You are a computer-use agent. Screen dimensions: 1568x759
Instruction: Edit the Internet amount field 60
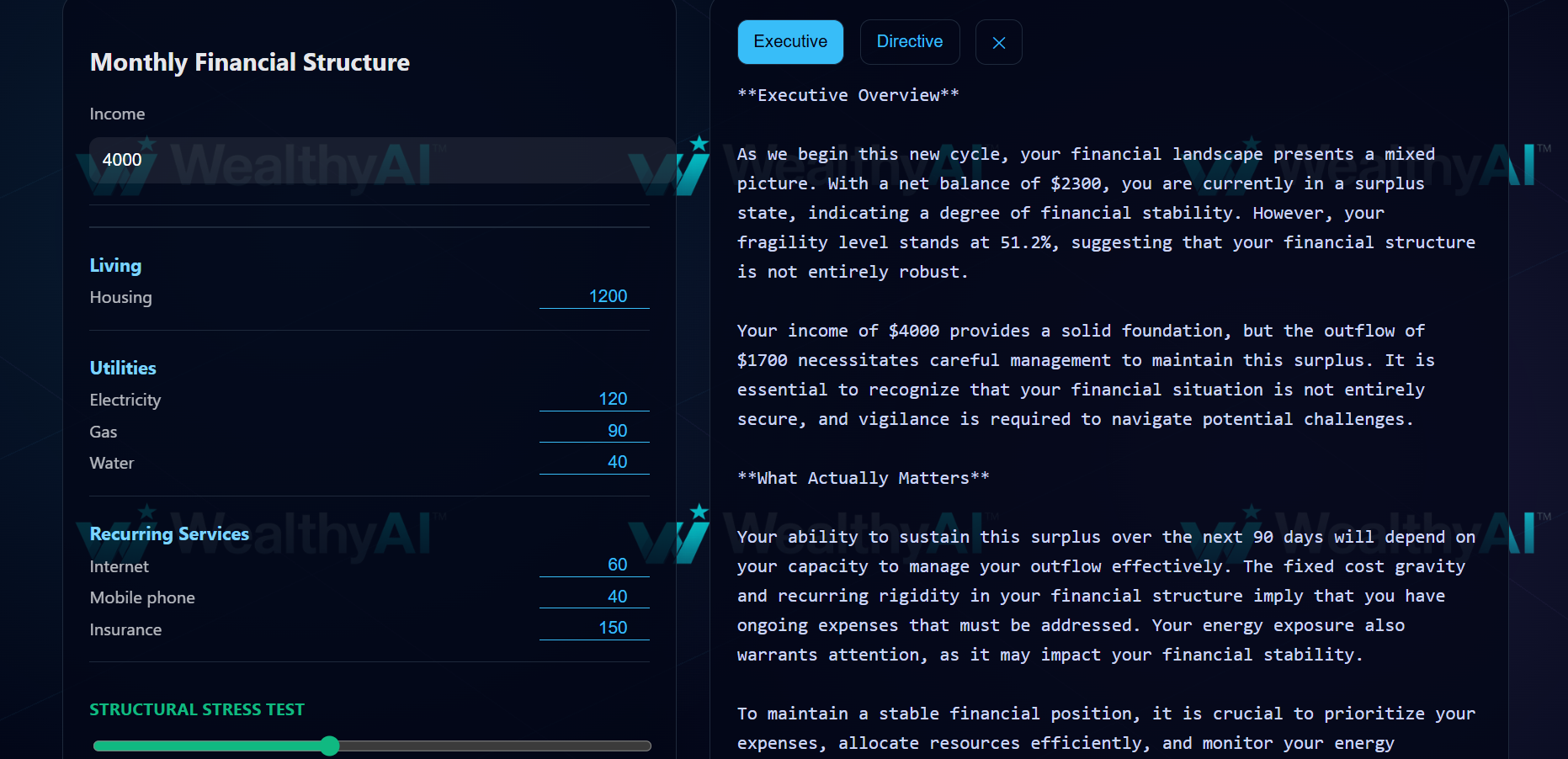point(594,565)
